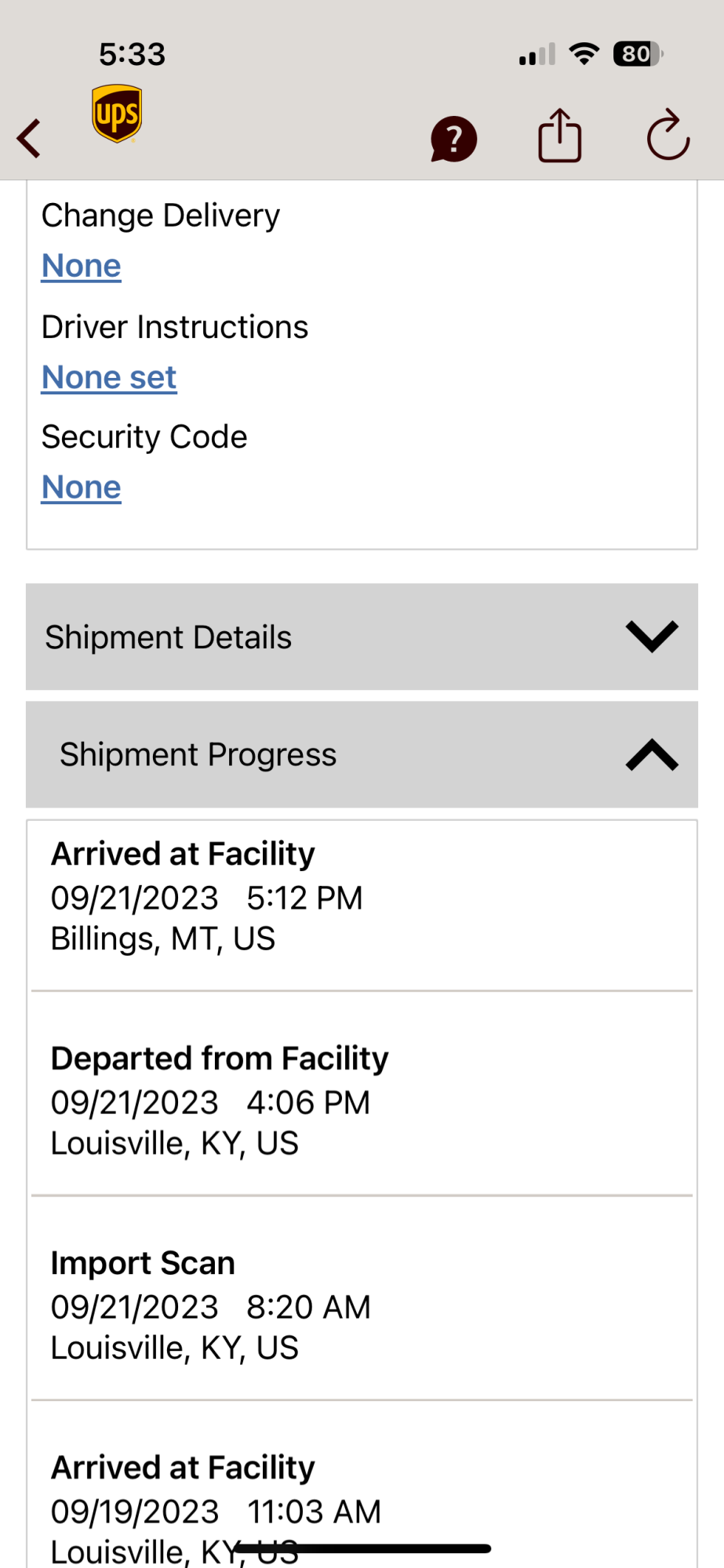Tap the share icon
This screenshot has width=724, height=1568.
click(x=559, y=136)
